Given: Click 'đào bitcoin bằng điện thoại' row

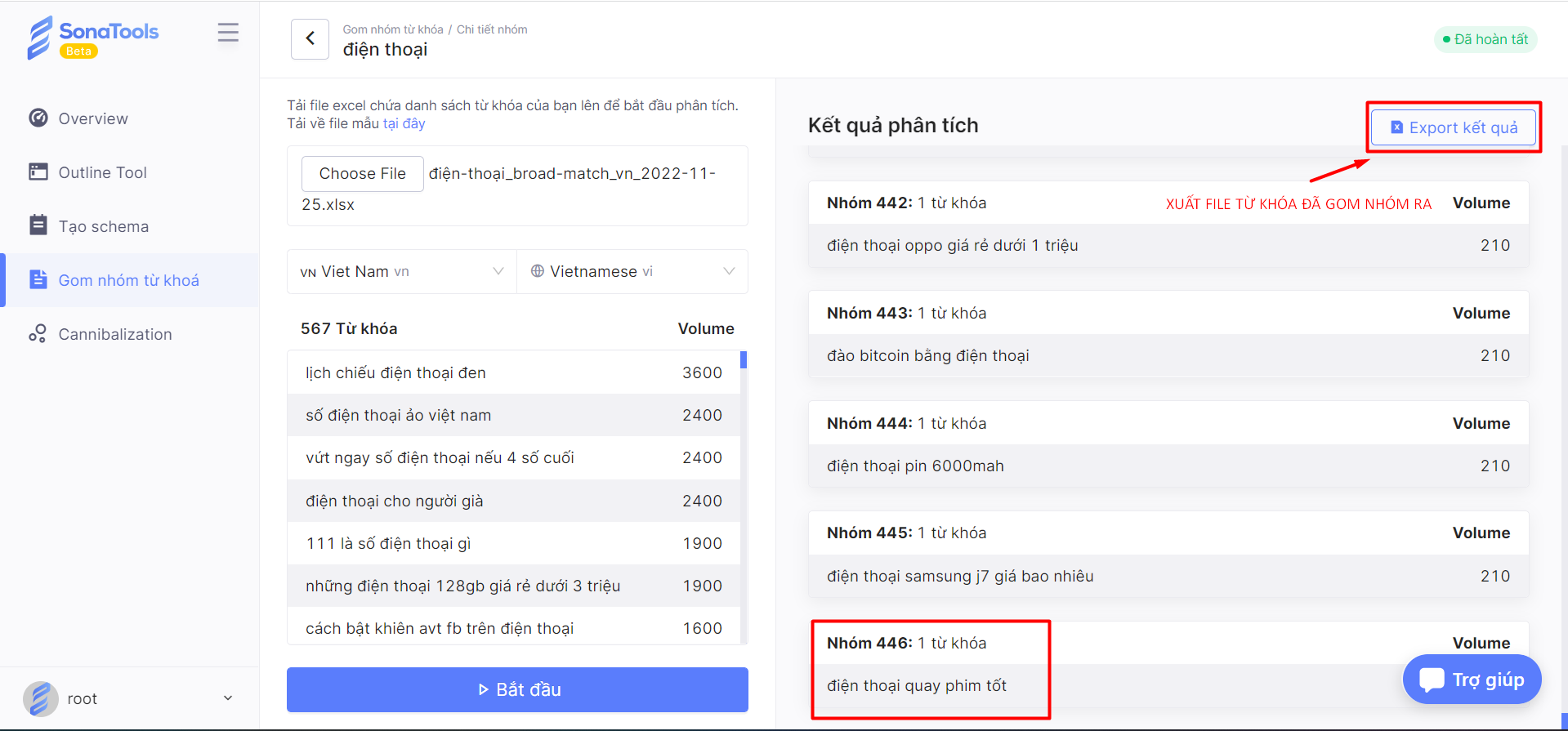Looking at the screenshot, I should pyautogui.click(x=1168, y=355).
